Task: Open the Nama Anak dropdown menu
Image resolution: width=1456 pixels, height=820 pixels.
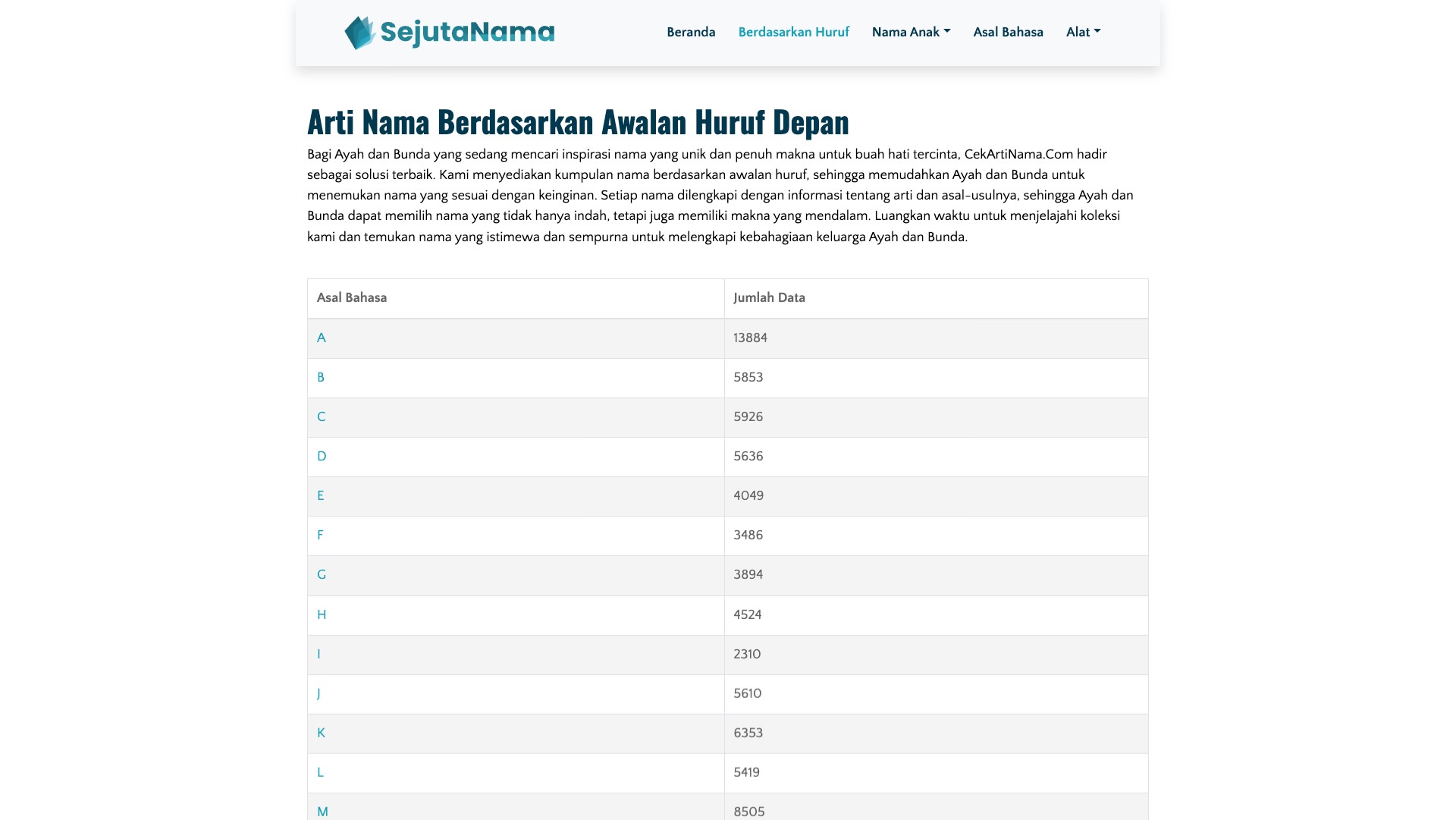Action: 906,32
